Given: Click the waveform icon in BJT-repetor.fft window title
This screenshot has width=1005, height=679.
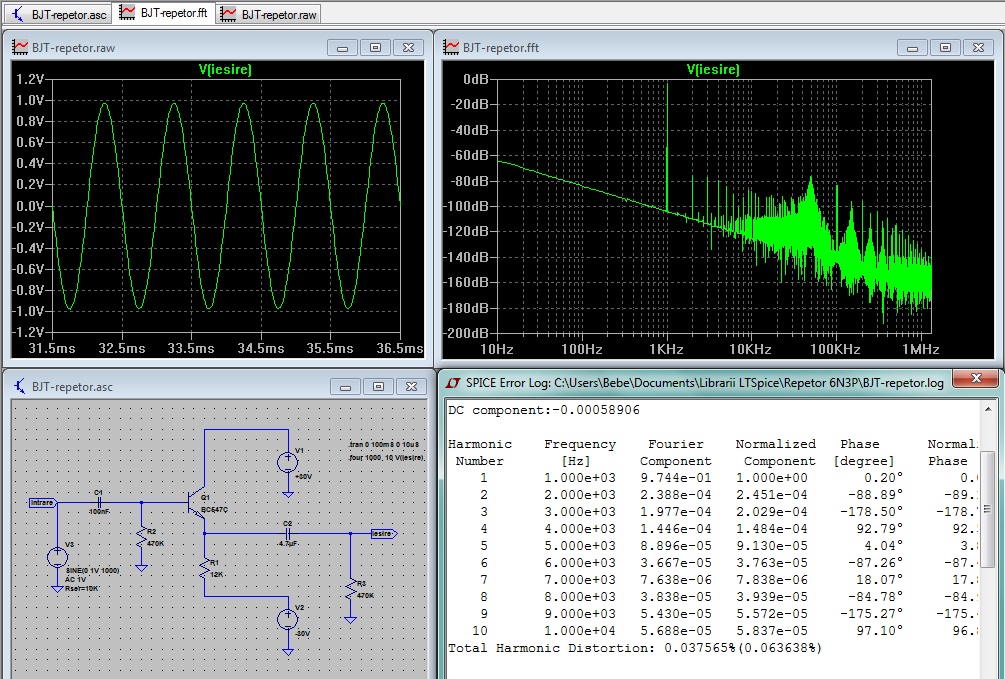Looking at the screenshot, I should tap(451, 47).
